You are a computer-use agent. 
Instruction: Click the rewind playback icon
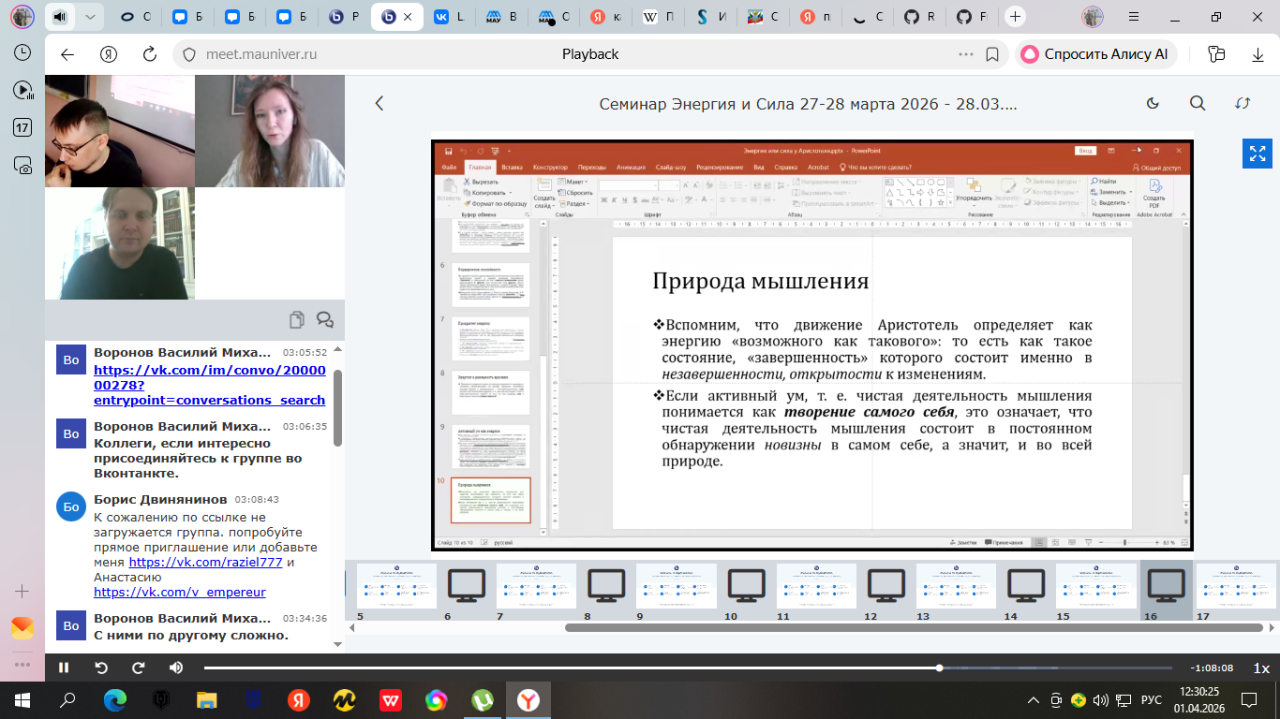(101, 668)
